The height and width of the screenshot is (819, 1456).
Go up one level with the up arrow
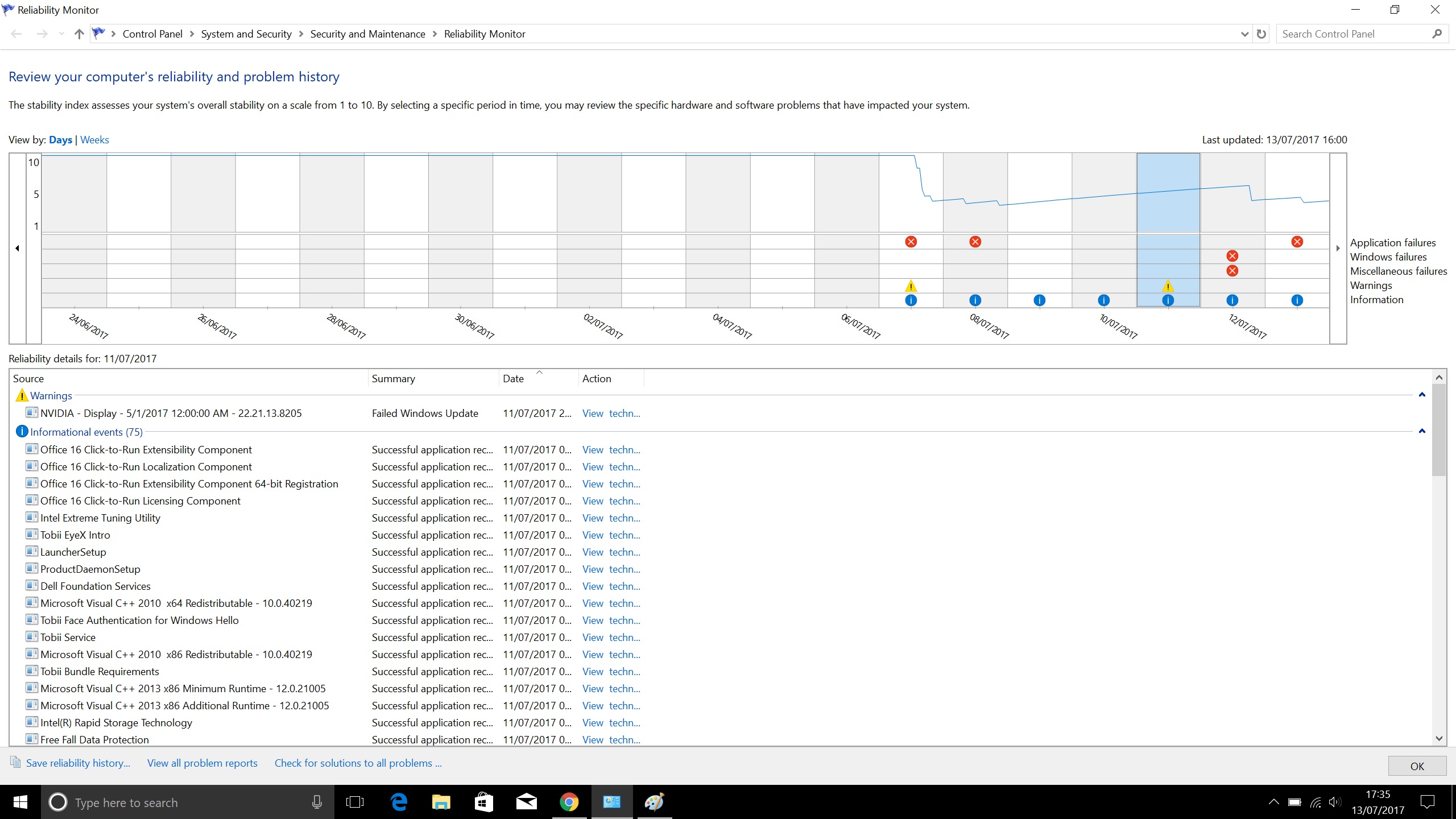[x=79, y=34]
